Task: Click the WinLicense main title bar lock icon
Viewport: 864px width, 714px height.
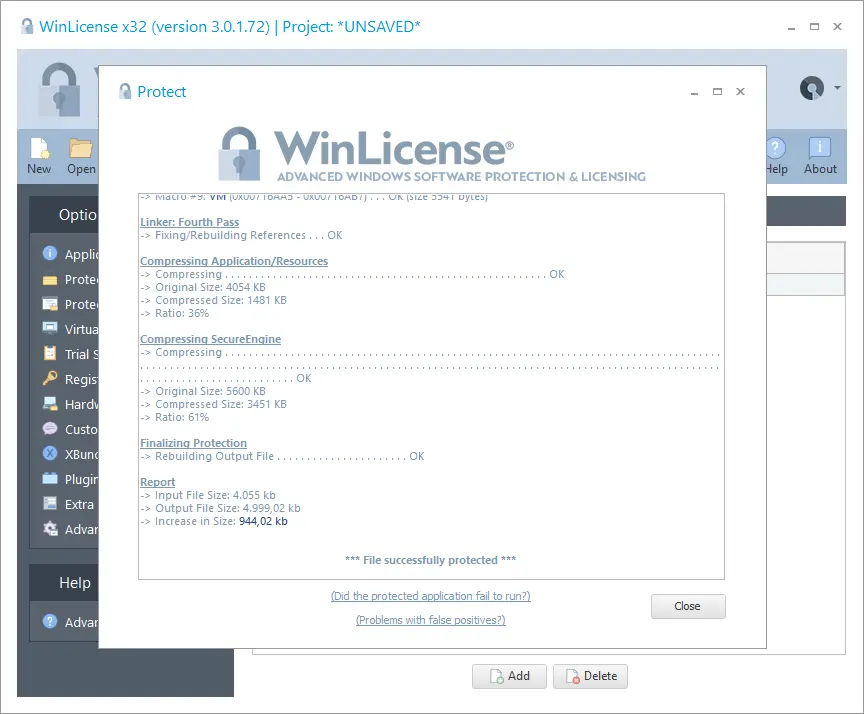Action: (27, 26)
